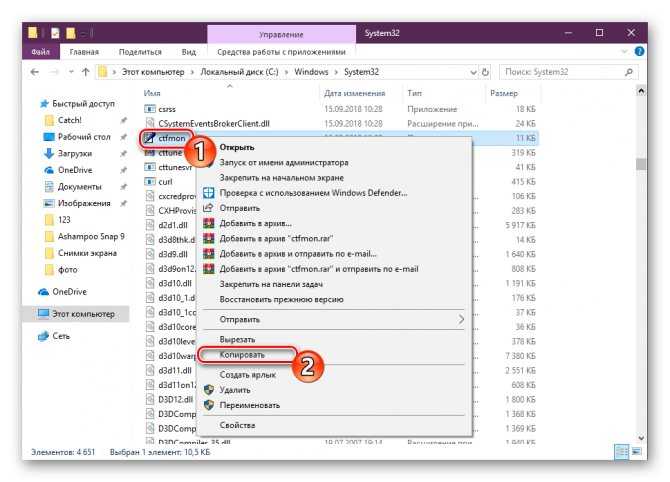Sort by Имя column header
Image resolution: width=670 pixels, height=482 pixels.
(x=152, y=93)
